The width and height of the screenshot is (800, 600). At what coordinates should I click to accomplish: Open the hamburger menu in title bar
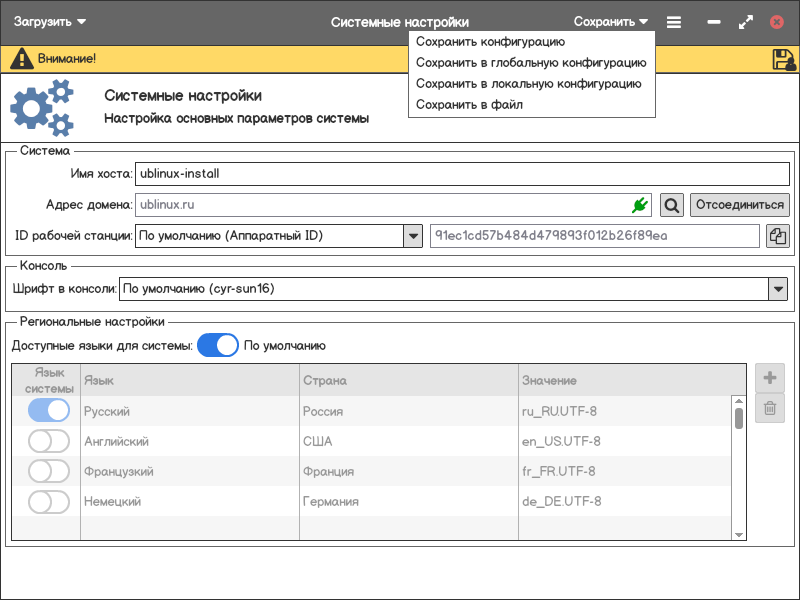(x=674, y=22)
